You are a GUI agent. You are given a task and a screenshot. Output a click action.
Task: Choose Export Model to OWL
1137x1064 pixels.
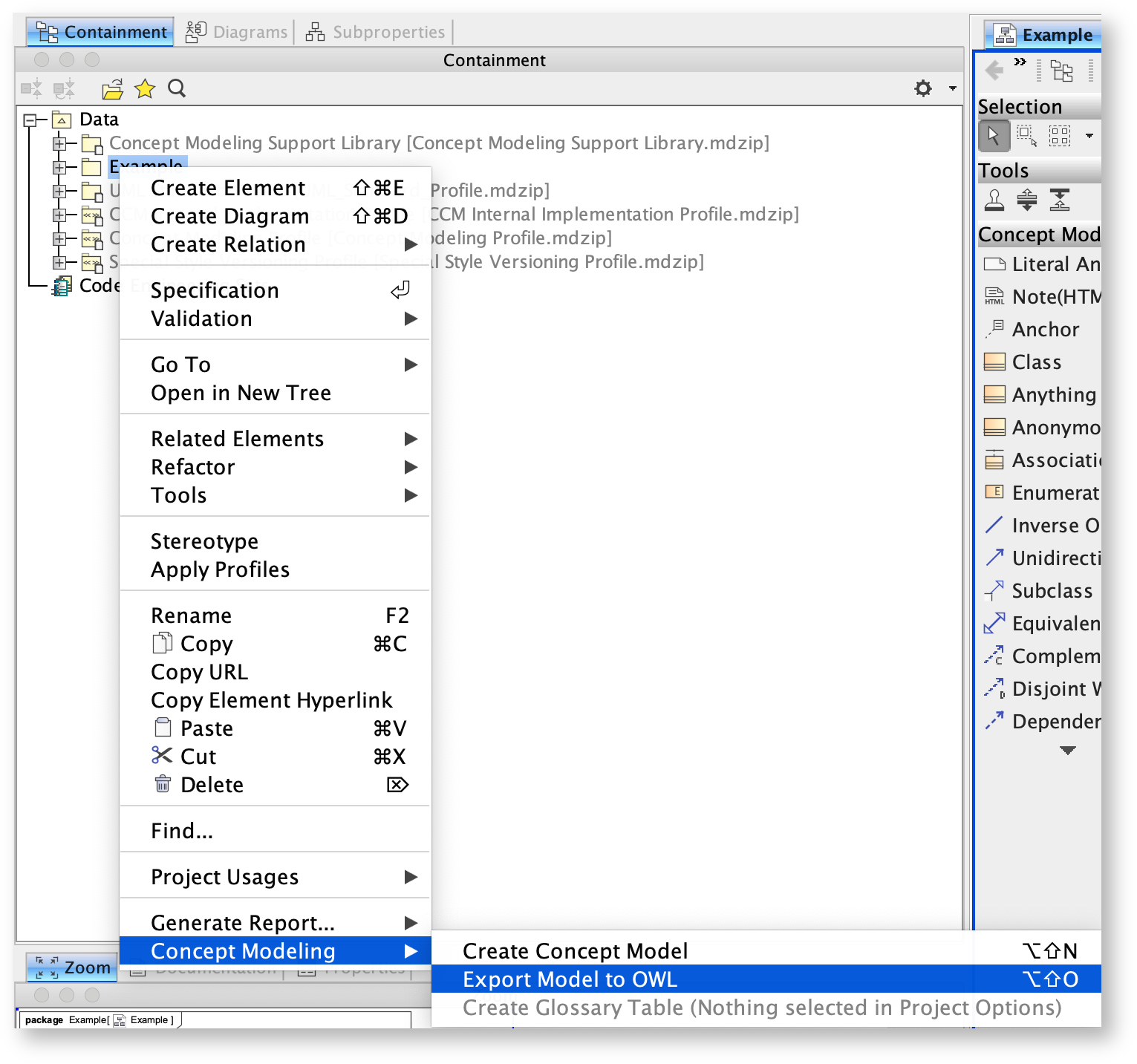pos(570,979)
